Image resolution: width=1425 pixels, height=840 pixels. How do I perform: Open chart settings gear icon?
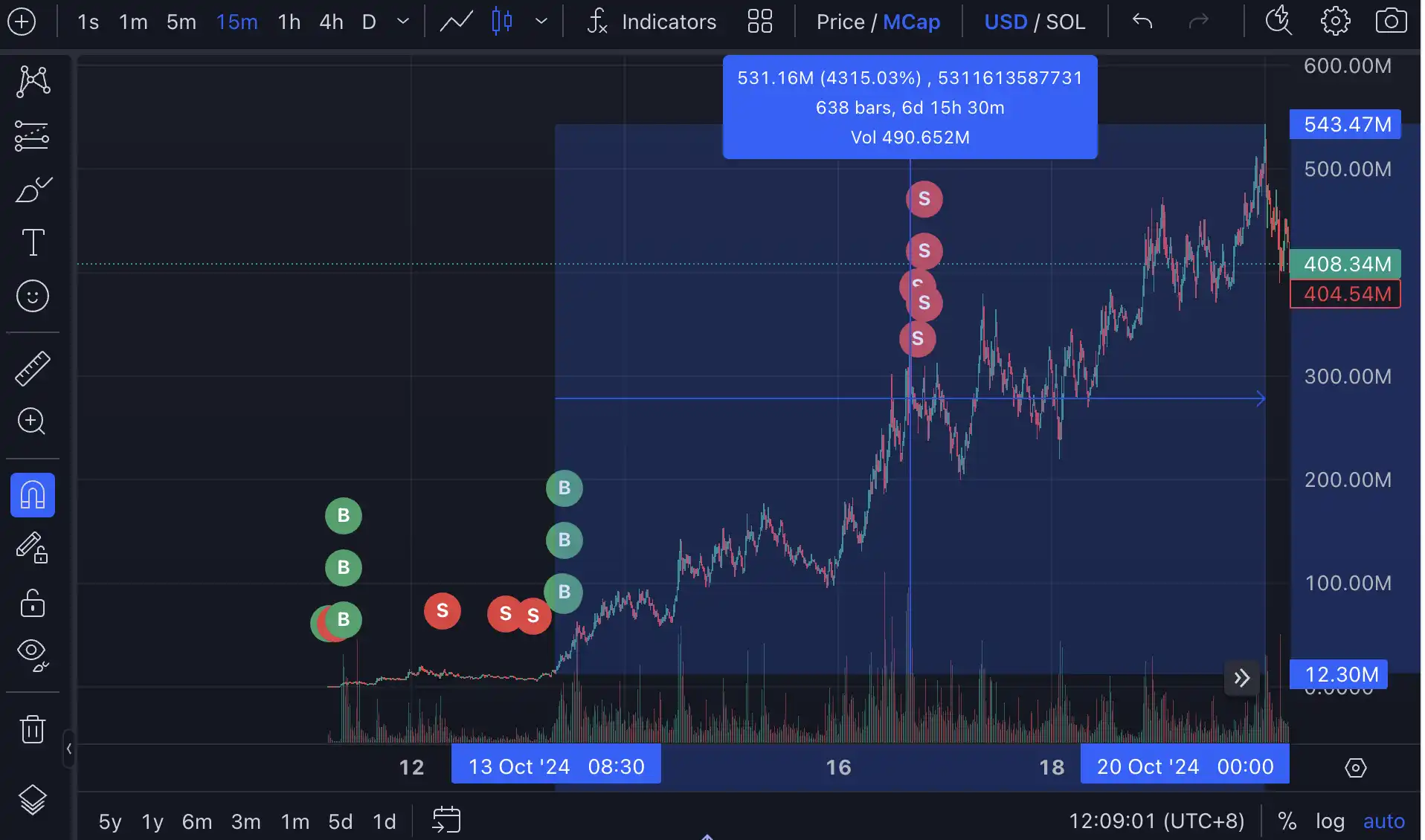tap(1335, 22)
